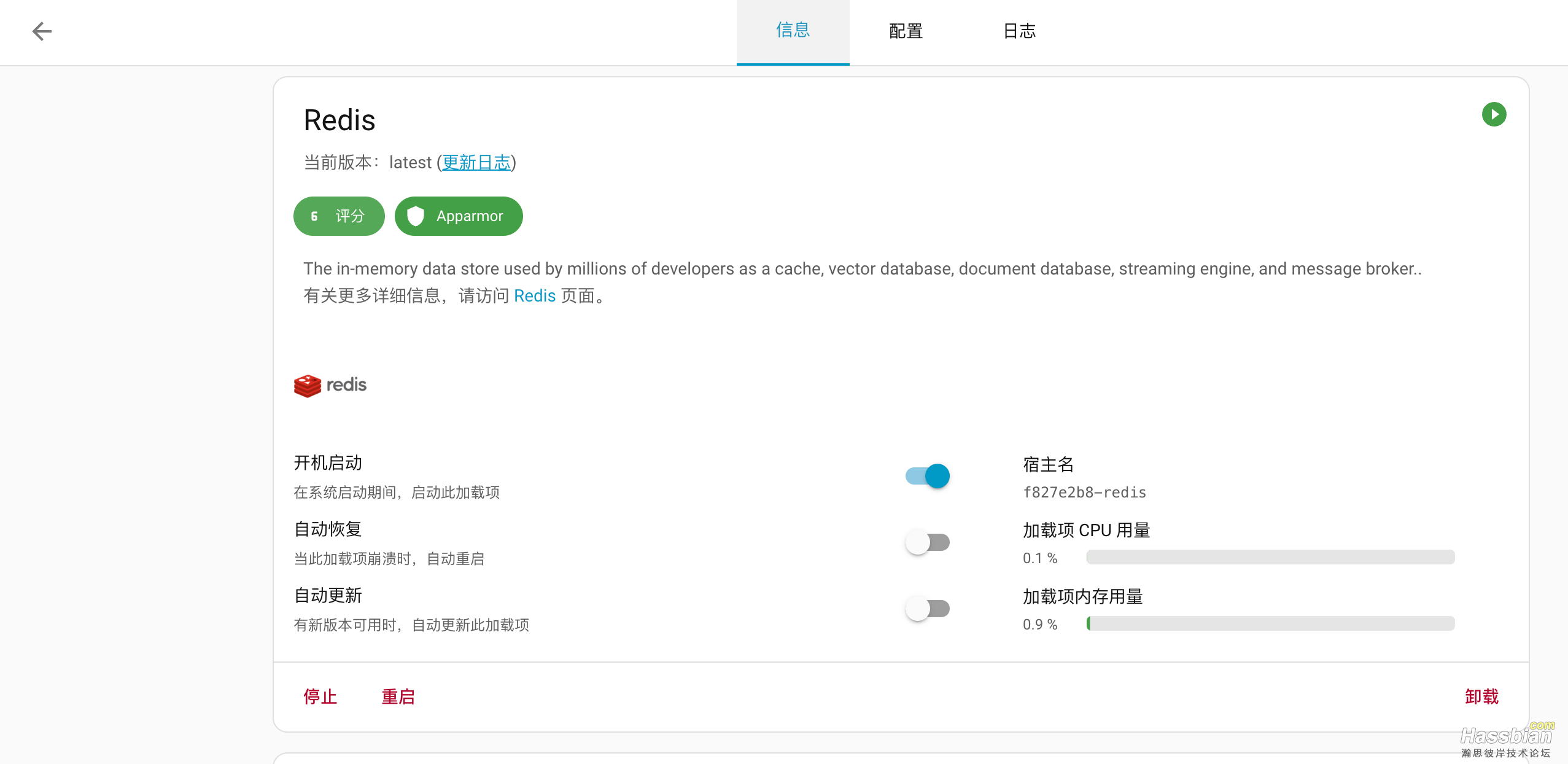Disable the 开机启动 start-on-boot toggle

pos(928,476)
